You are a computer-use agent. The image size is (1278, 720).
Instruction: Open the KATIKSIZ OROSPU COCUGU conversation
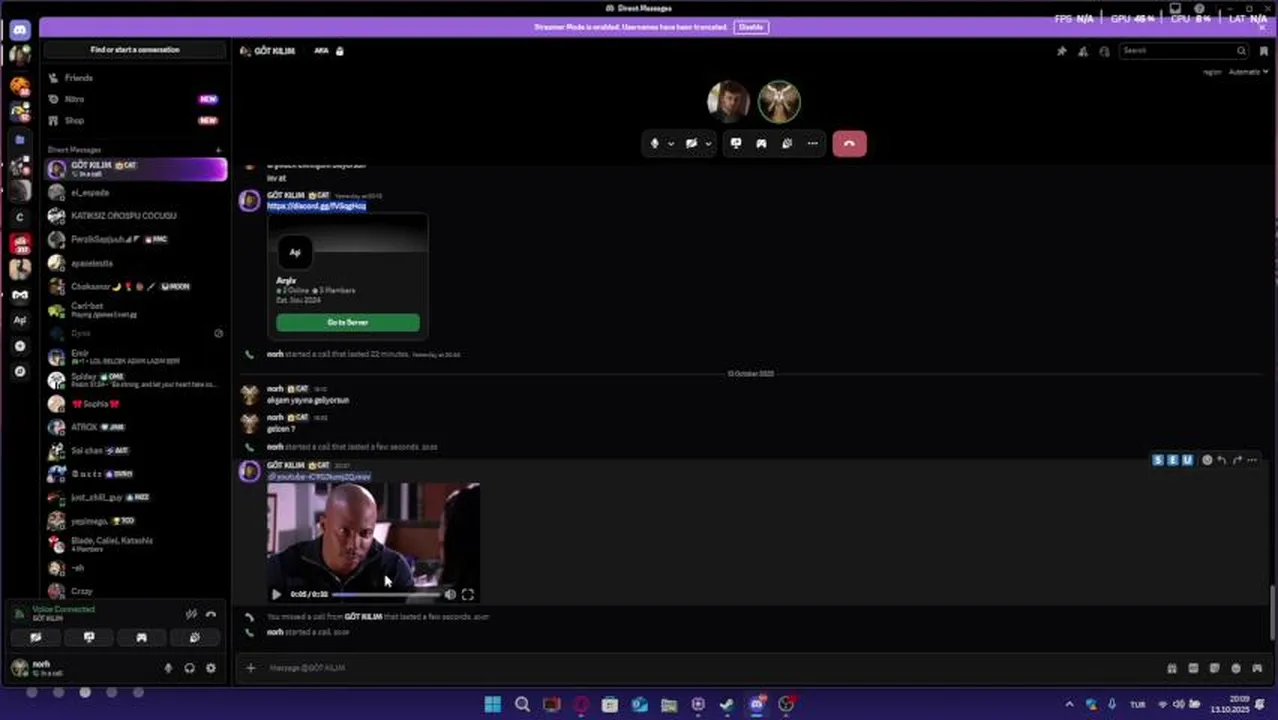click(135, 216)
